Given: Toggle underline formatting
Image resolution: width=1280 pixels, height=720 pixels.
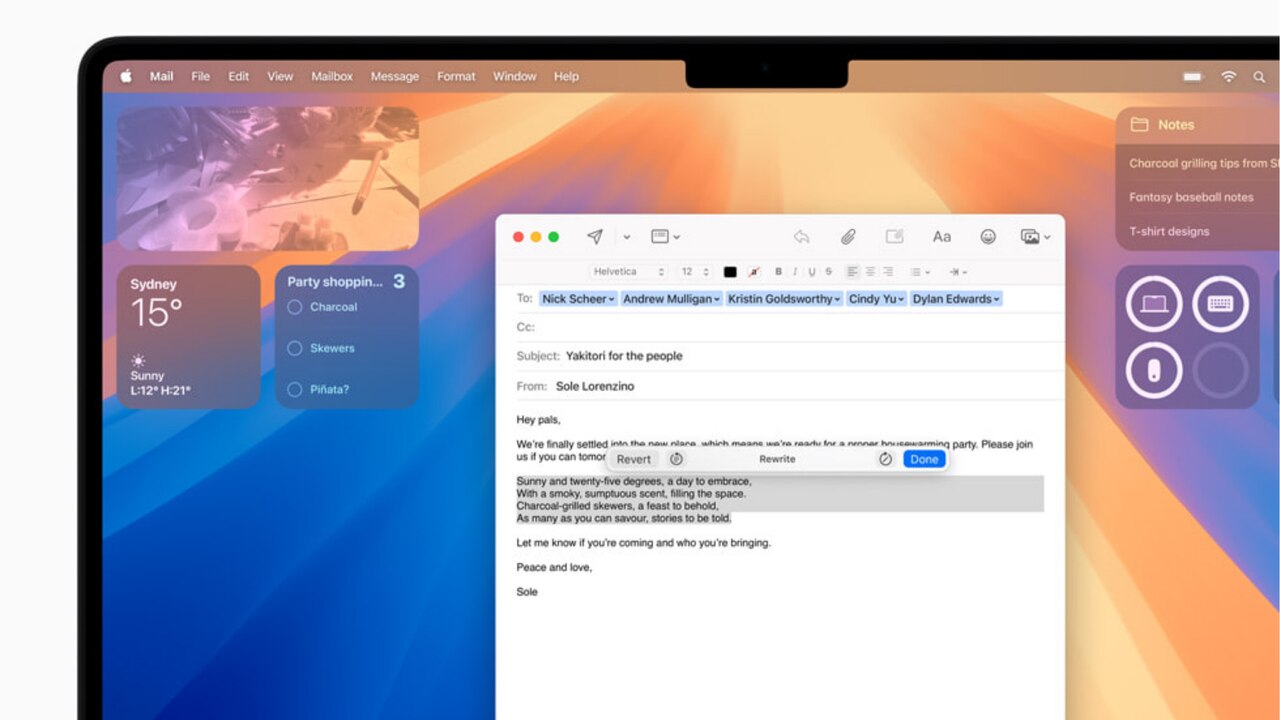Looking at the screenshot, I should (812, 272).
